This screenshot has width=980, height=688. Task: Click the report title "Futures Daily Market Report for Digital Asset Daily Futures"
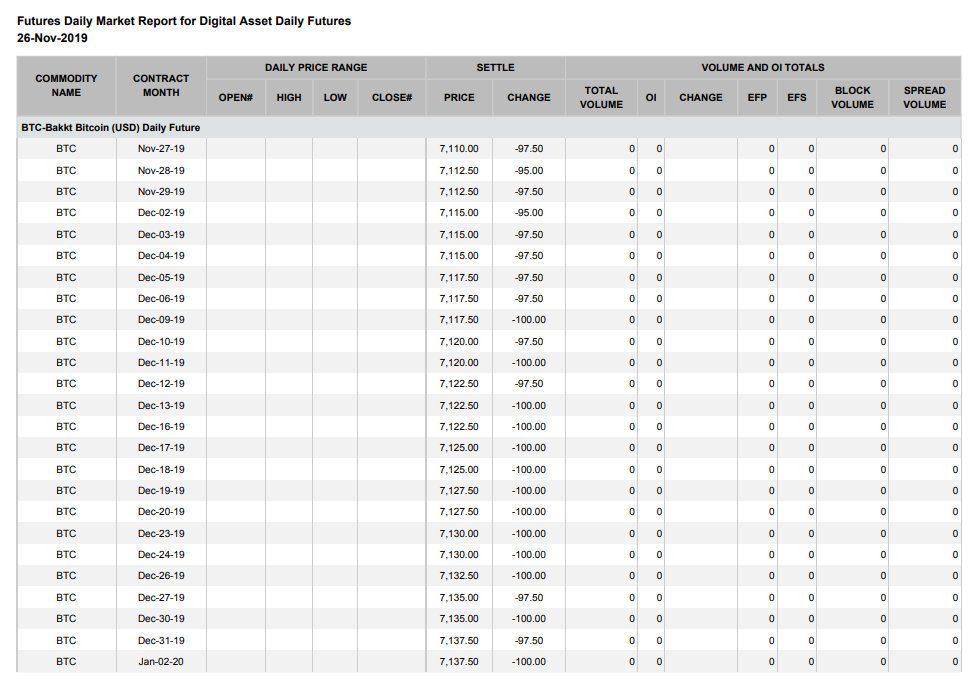[184, 21]
